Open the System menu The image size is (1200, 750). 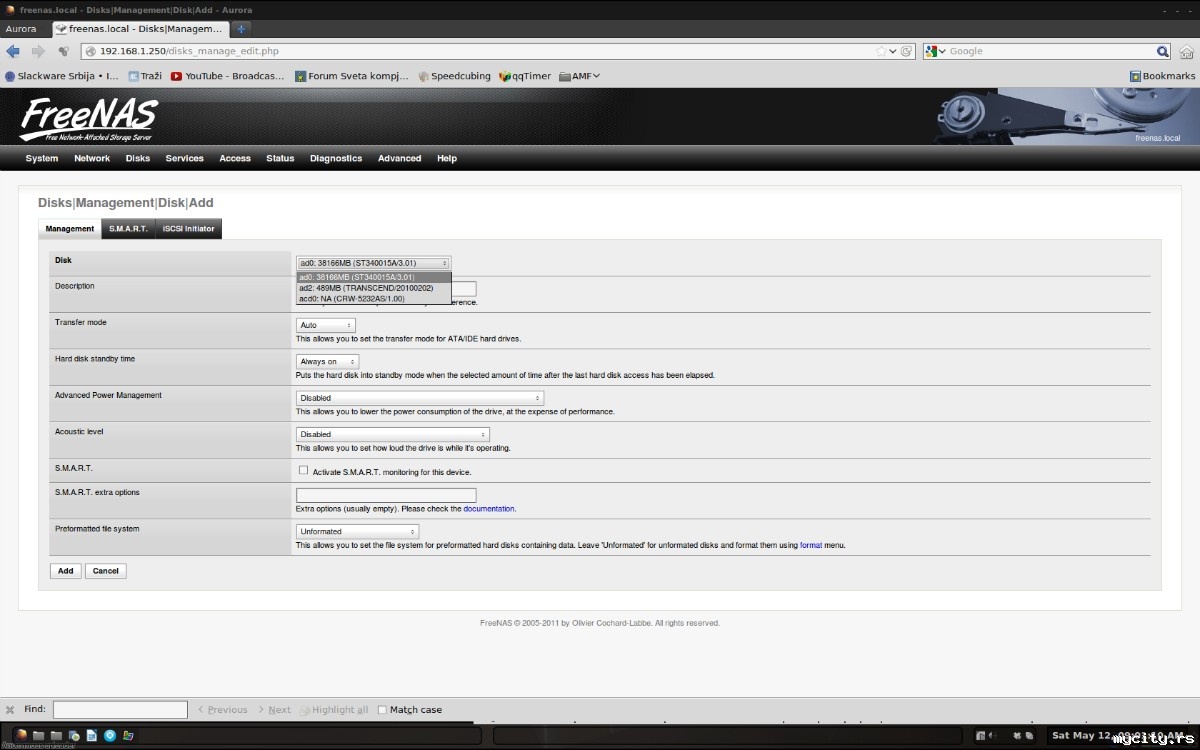(42, 158)
